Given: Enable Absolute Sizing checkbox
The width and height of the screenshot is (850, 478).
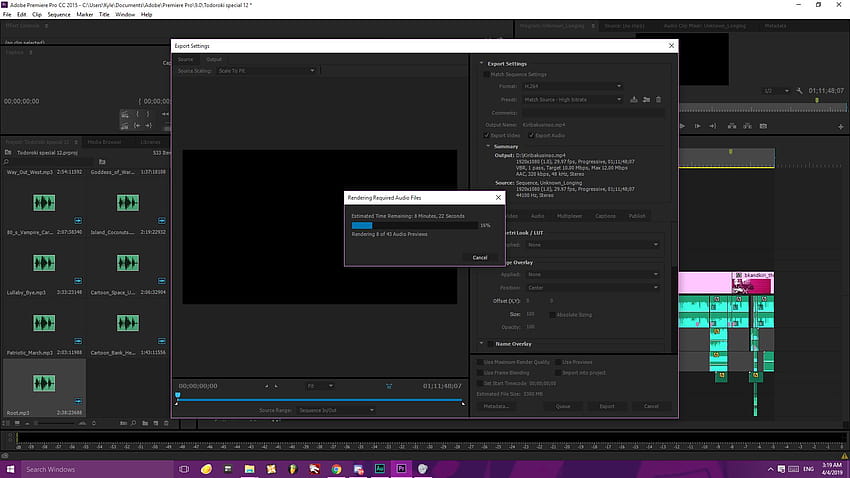Looking at the screenshot, I should pyautogui.click(x=552, y=314).
